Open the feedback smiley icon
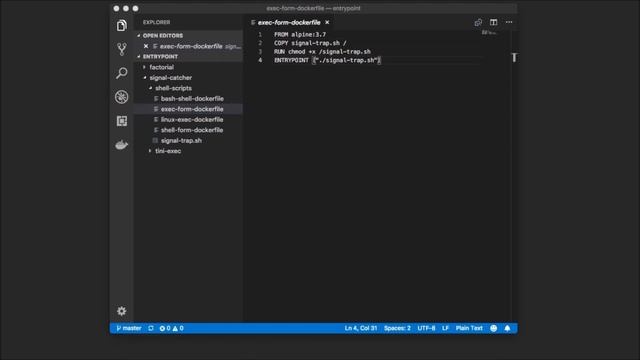The width and height of the screenshot is (640, 360). (x=493, y=328)
